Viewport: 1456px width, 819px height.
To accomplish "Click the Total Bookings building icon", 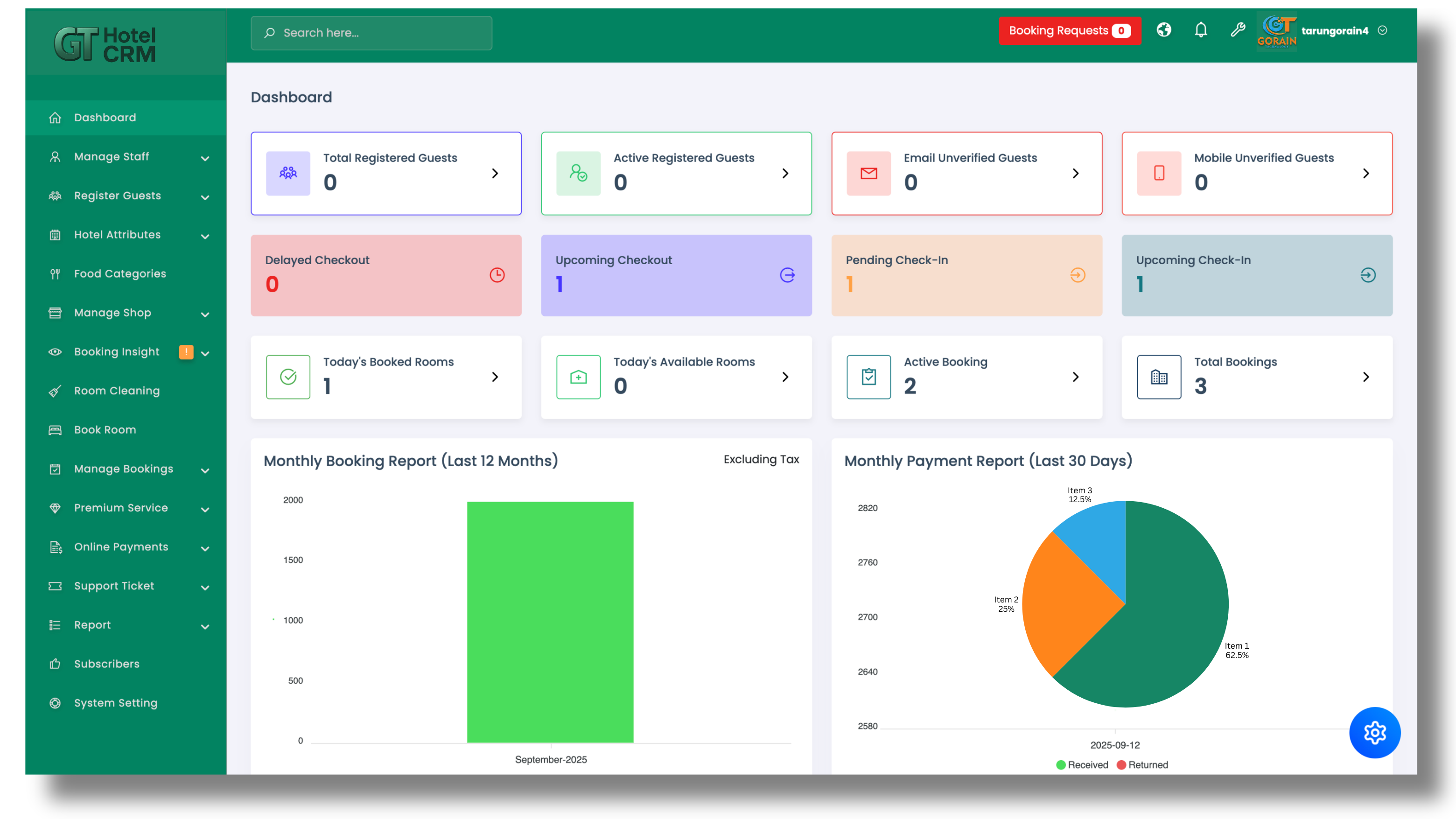I will (x=1159, y=377).
